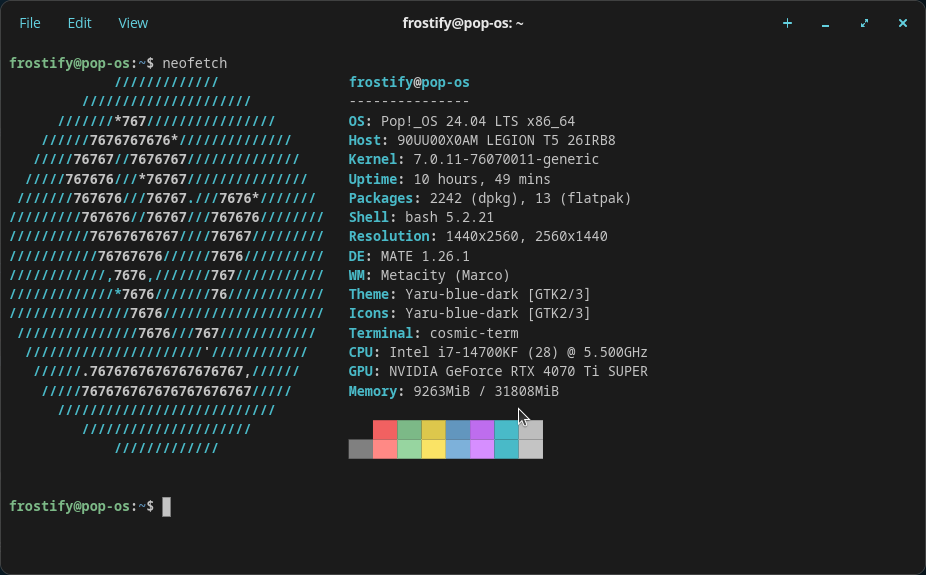Screen dimensions: 926x575
Task: Click the Packages 2242 (dpkg) line
Action: coord(490,198)
